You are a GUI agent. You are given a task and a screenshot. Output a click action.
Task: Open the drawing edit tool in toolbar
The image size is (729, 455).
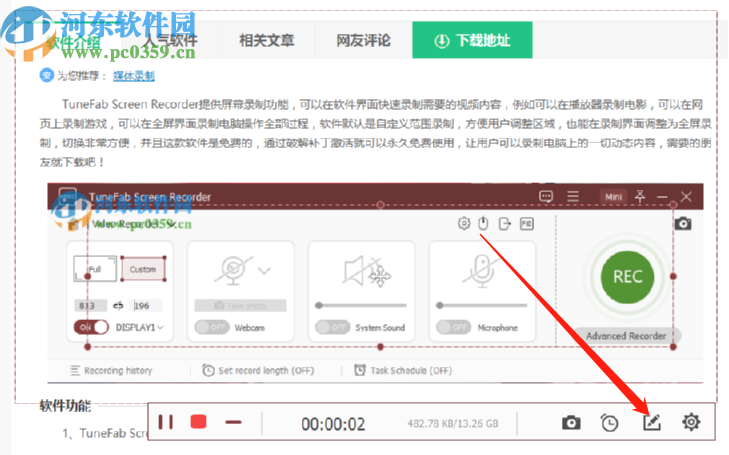pyautogui.click(x=652, y=422)
